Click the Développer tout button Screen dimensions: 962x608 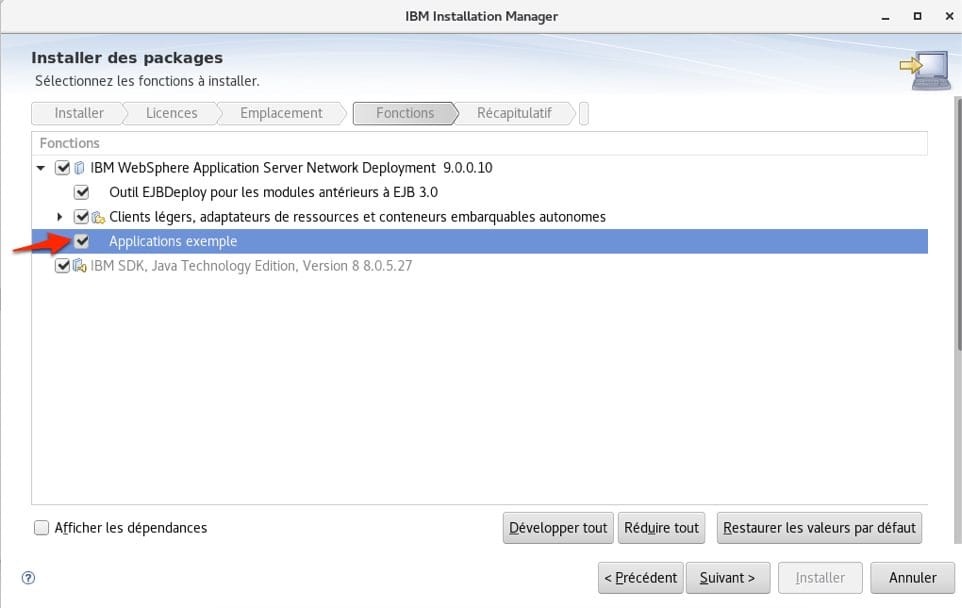pyautogui.click(x=558, y=527)
